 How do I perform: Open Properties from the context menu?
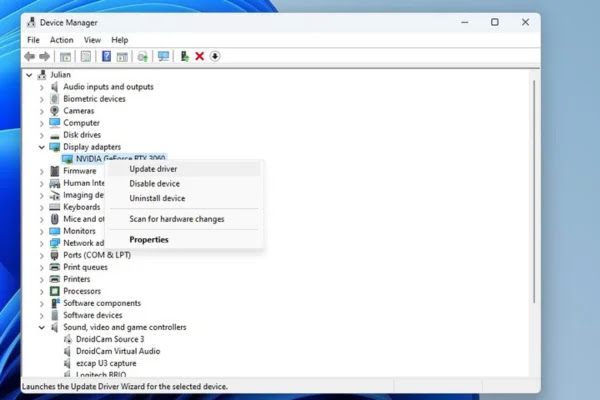click(x=149, y=240)
